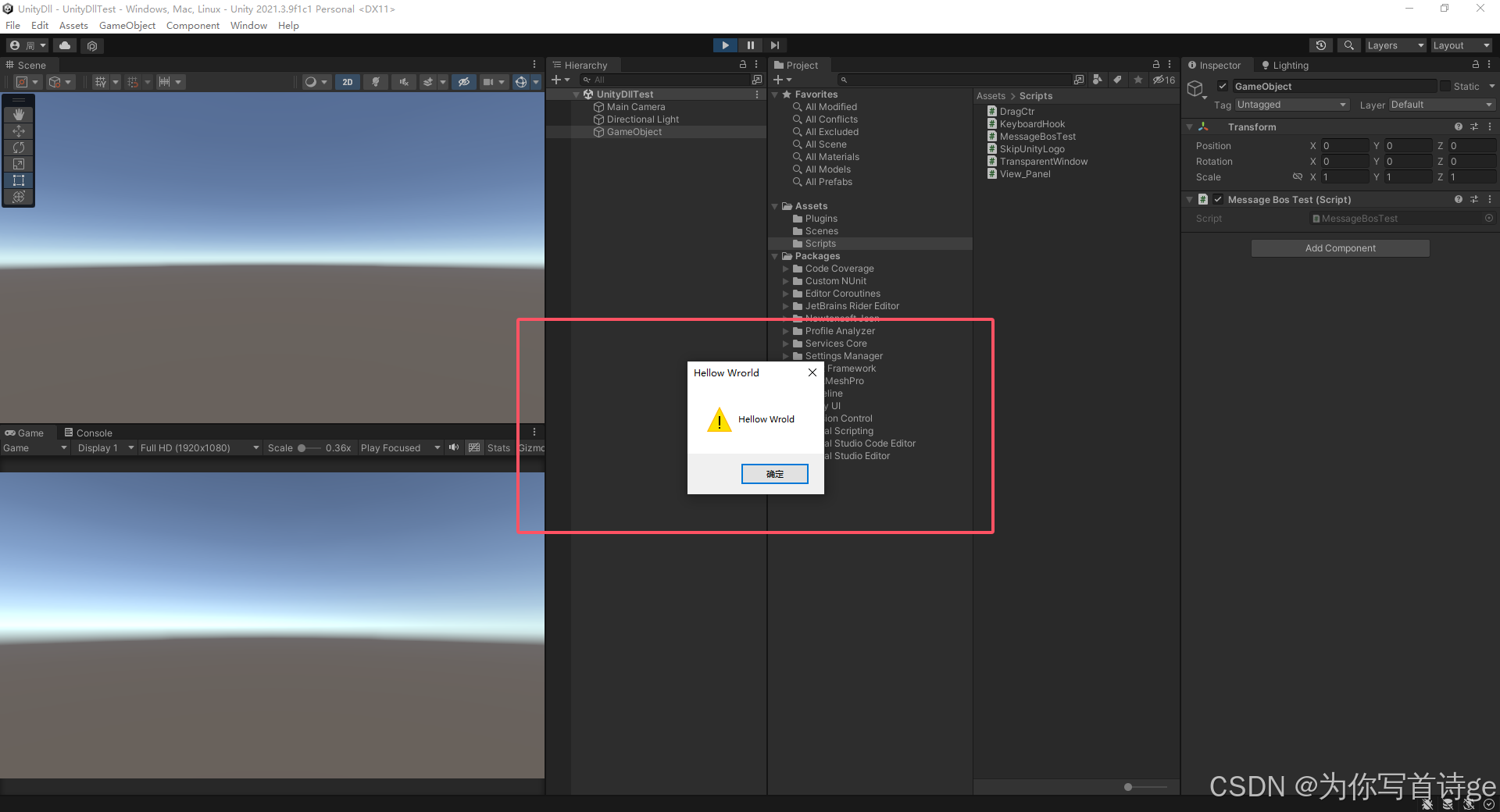
Task: Open Message Bos Test help icon
Action: click(x=1458, y=199)
